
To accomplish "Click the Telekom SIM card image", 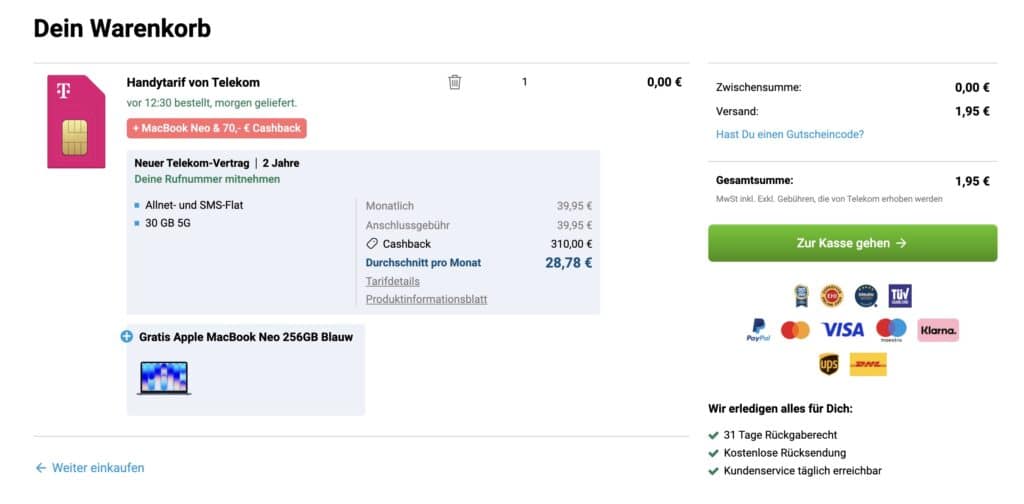I will pos(76,121).
